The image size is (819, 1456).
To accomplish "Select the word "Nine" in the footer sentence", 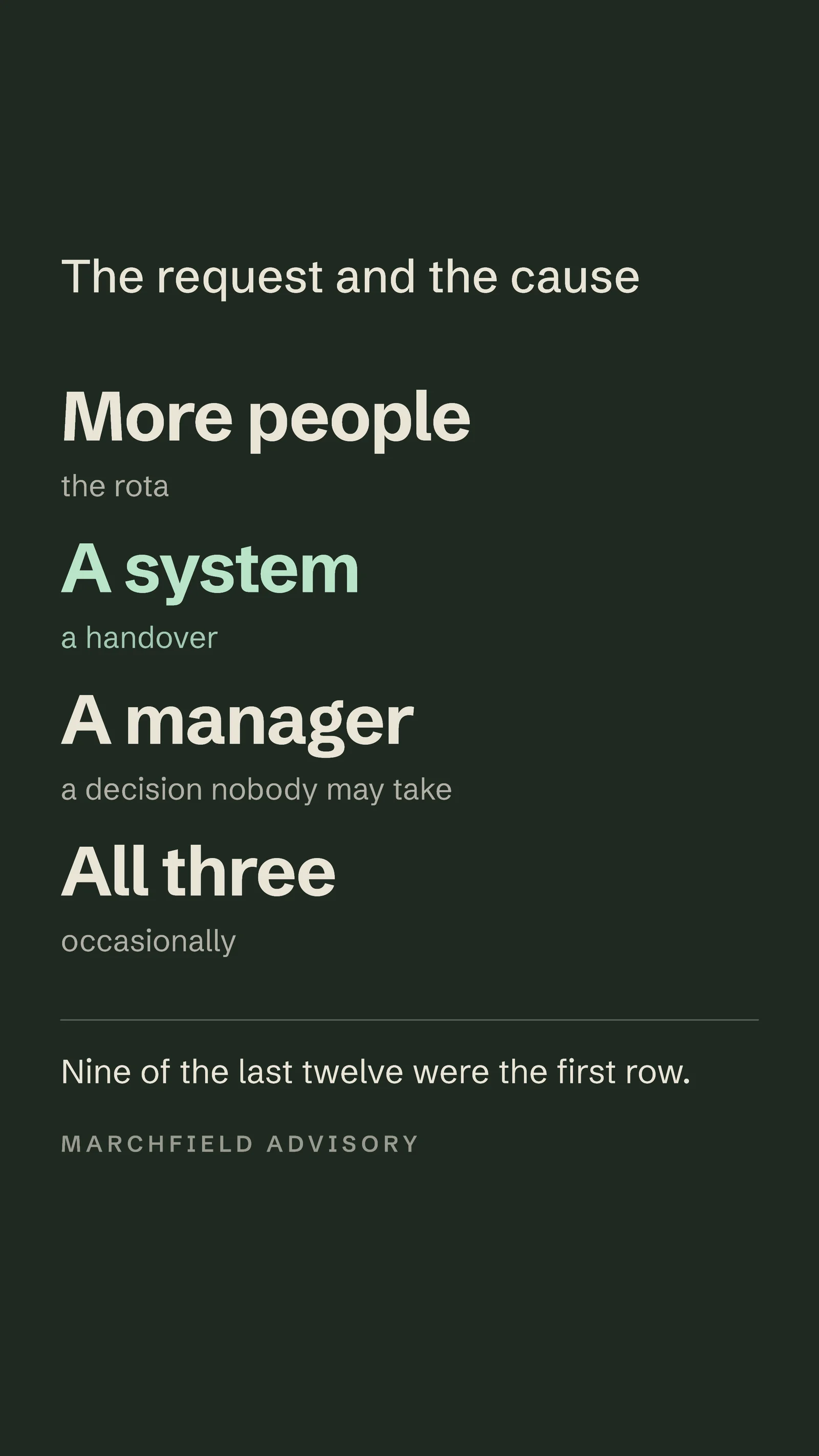I will click(96, 1072).
